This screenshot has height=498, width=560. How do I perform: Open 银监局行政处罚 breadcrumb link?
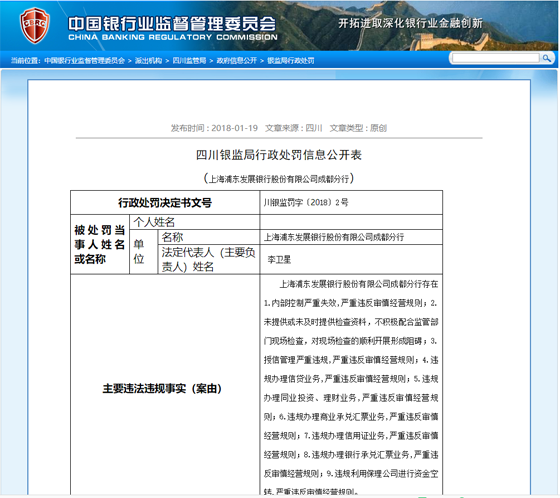tap(291, 61)
